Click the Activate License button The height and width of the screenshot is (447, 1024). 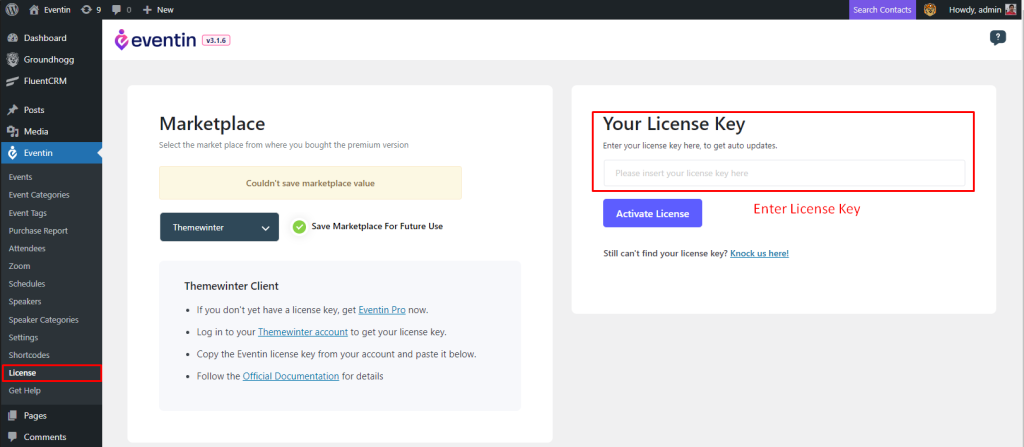pyautogui.click(x=652, y=213)
